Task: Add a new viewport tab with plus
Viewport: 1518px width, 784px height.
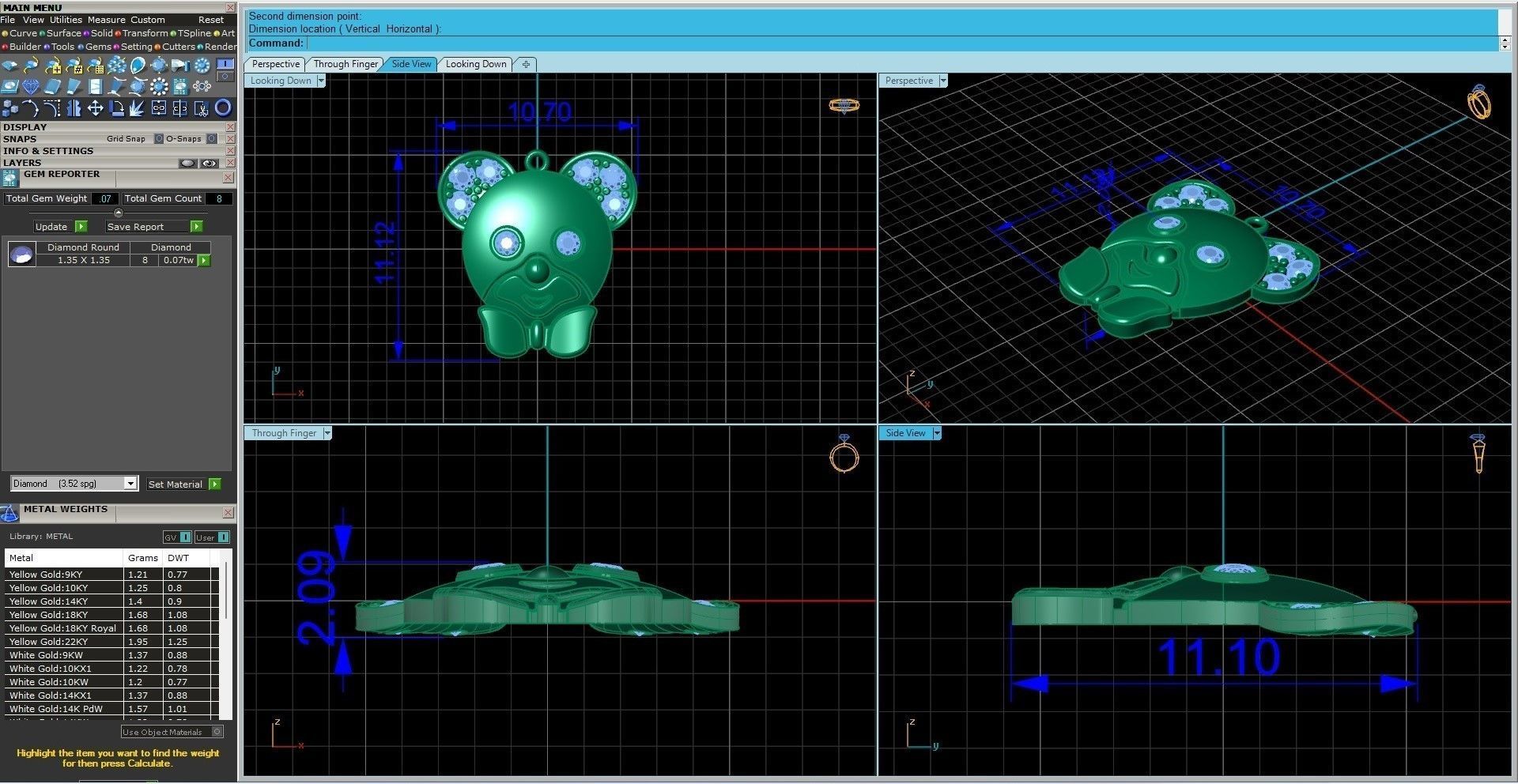Action: tap(526, 64)
